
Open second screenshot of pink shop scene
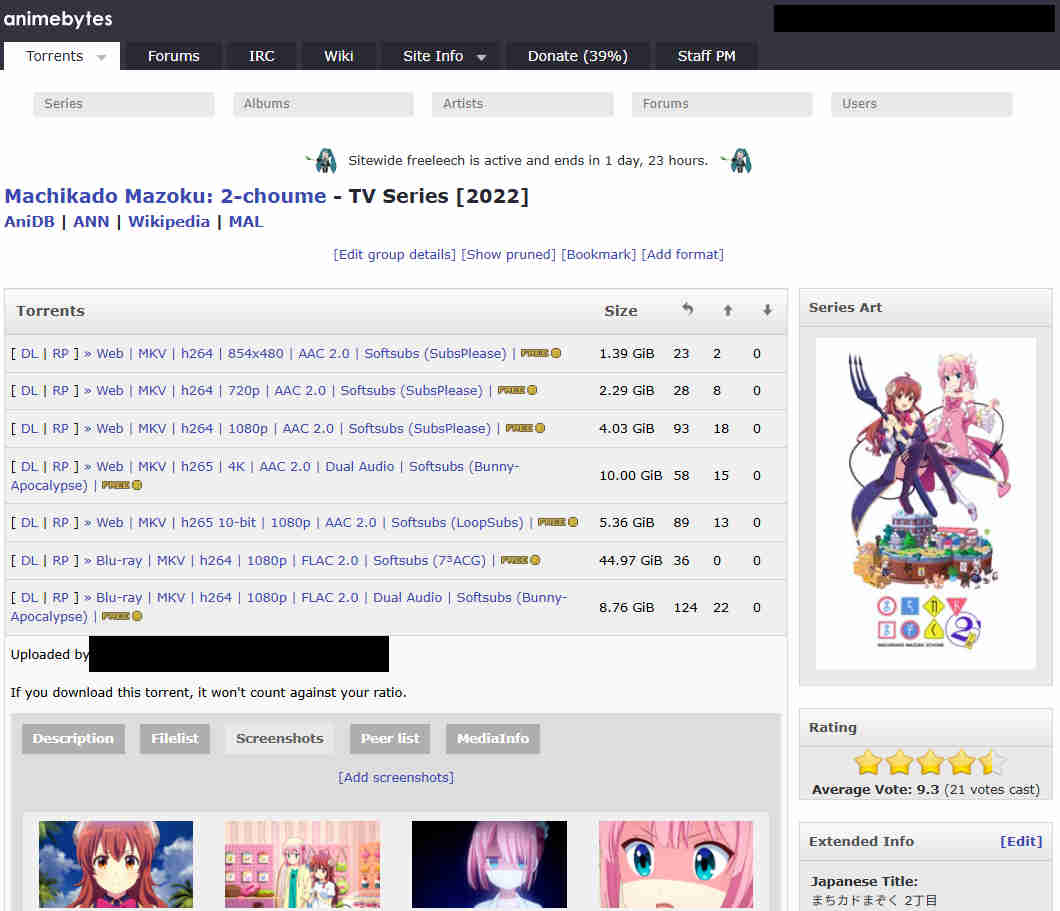[x=302, y=864]
